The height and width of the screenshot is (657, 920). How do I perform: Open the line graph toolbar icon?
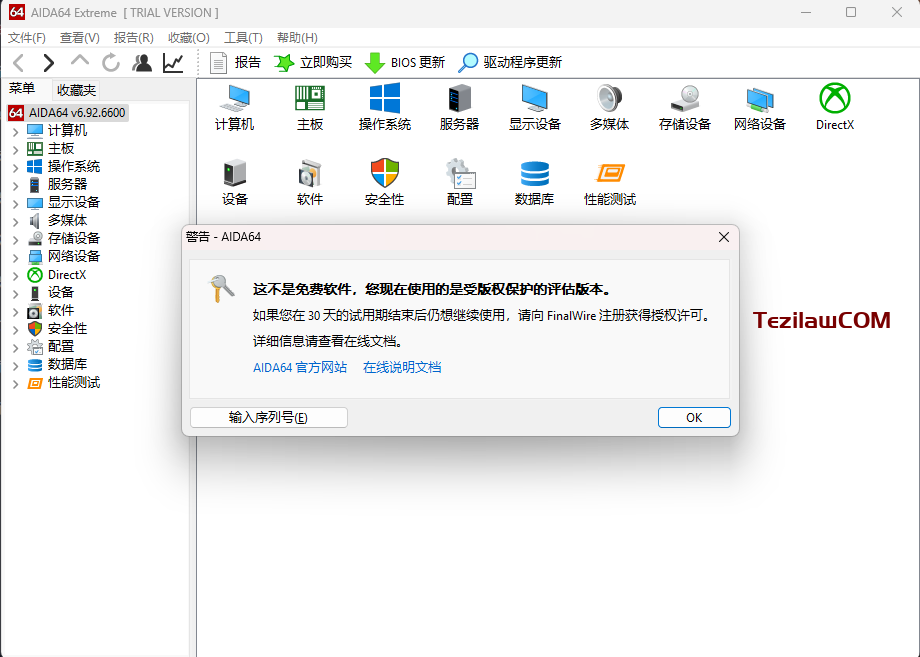(173, 63)
